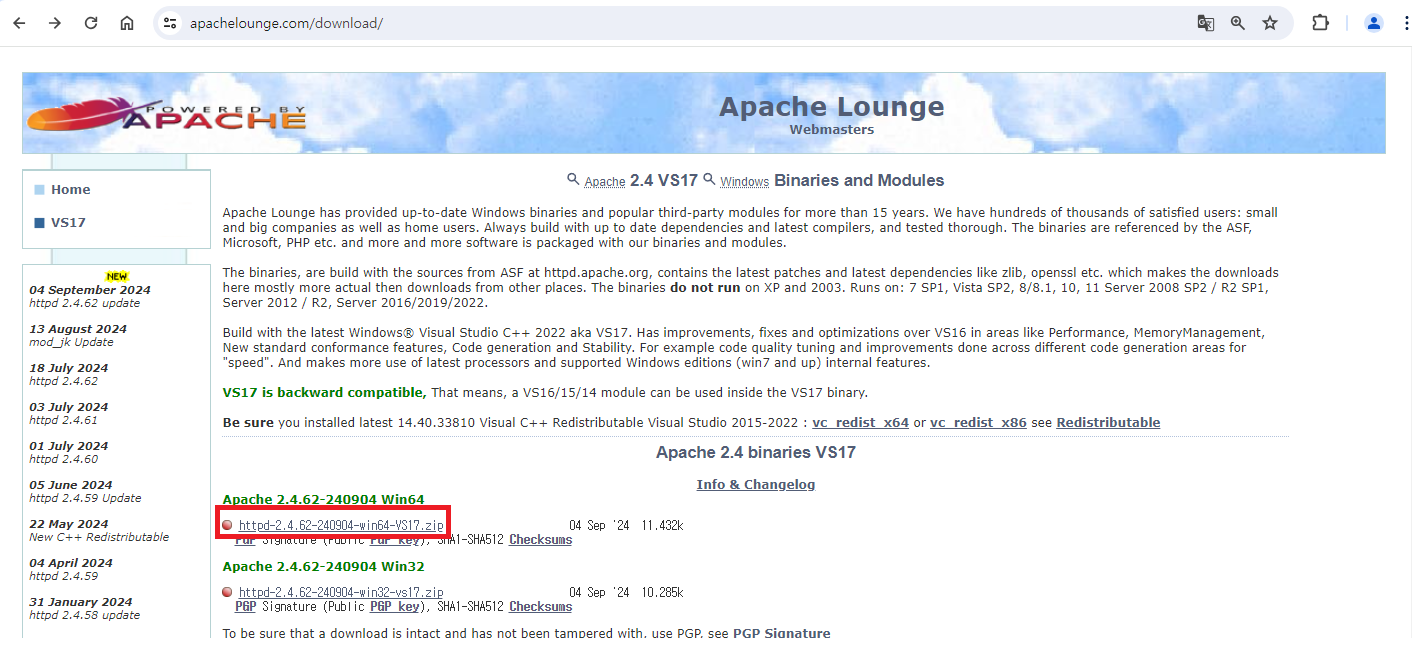View site information icon in address bar

click(x=170, y=23)
